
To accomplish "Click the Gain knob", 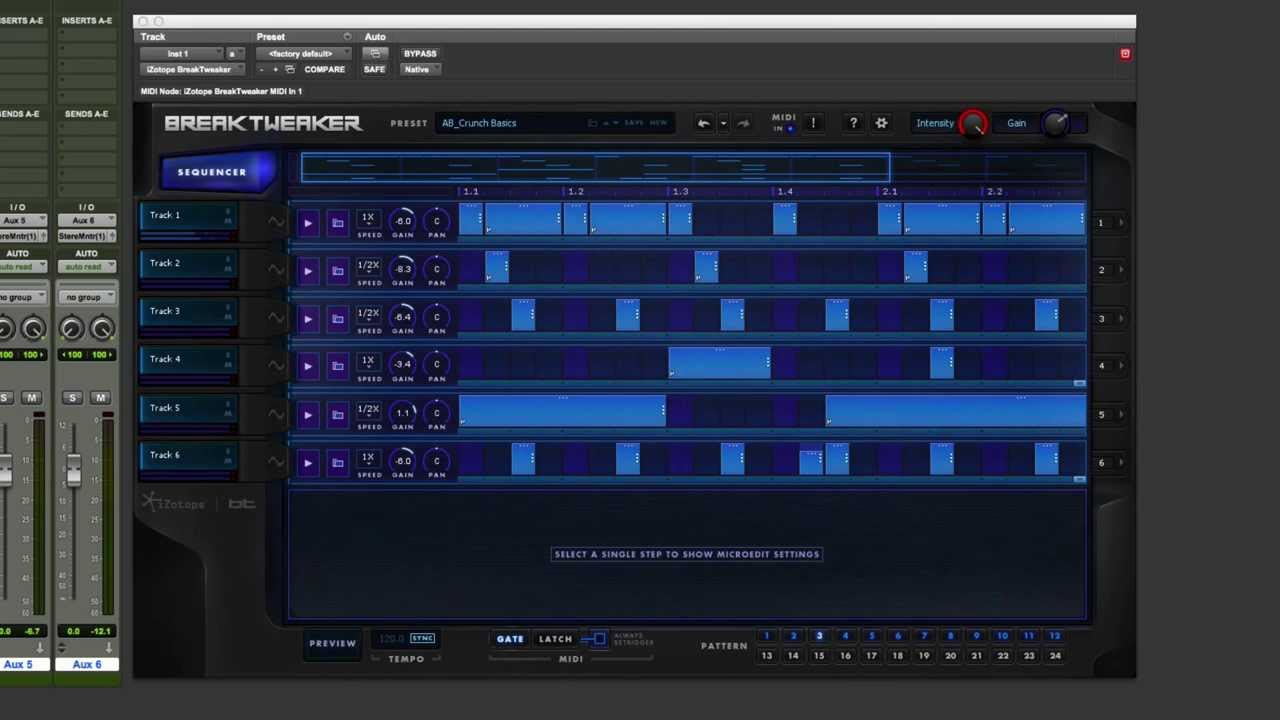I will click(1055, 124).
